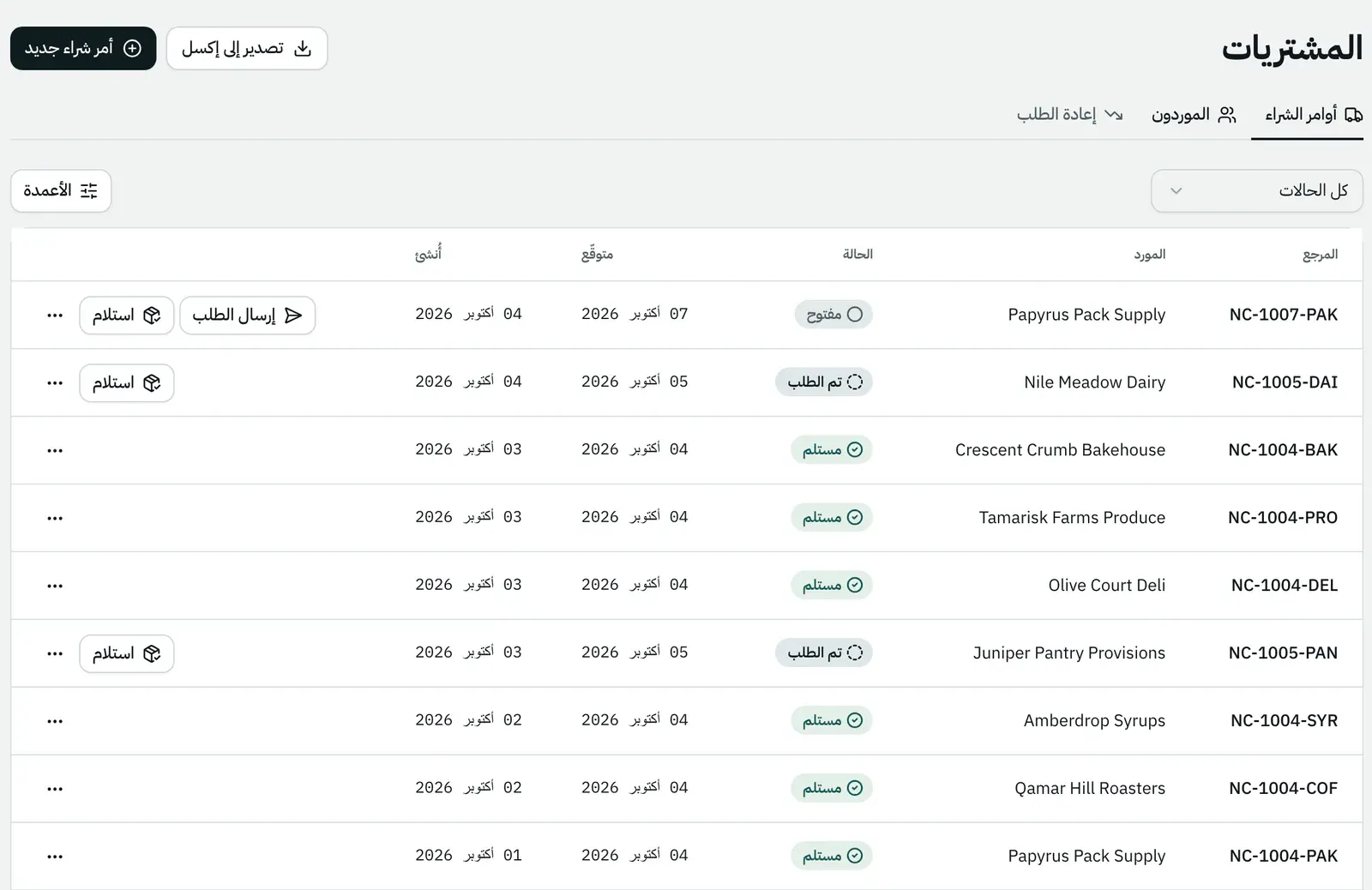Click expected date 07 أكتوبر 2026
The height and width of the screenshot is (890, 1372).
[635, 315]
